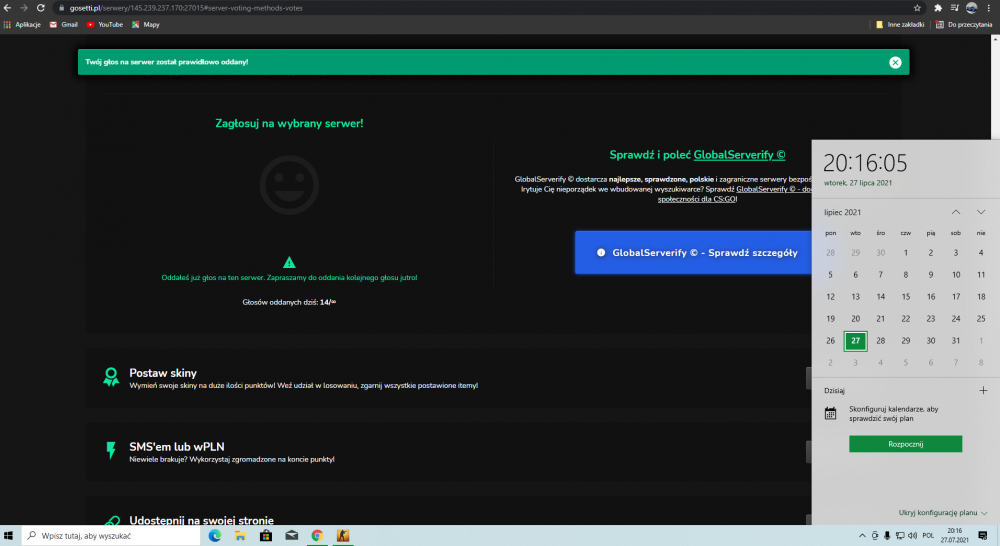Open the media control icon in Chrome toolbar
The image size is (1000, 546).
click(x=955, y=8)
